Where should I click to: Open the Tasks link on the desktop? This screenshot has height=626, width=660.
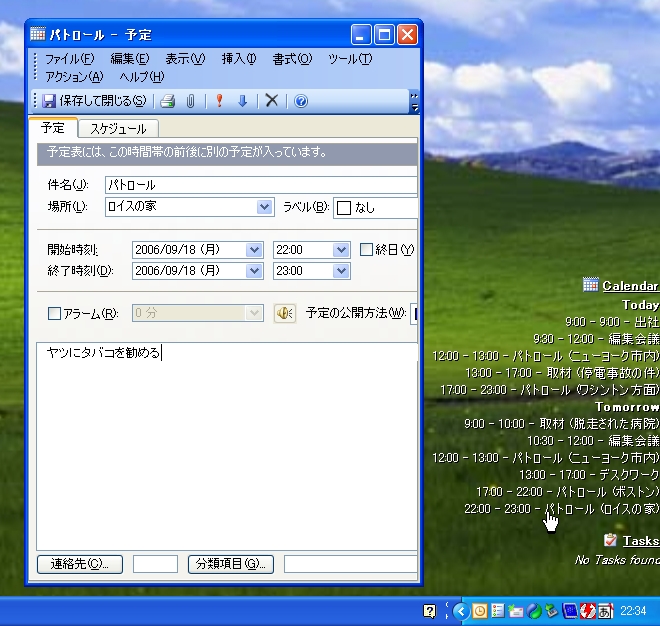click(641, 540)
